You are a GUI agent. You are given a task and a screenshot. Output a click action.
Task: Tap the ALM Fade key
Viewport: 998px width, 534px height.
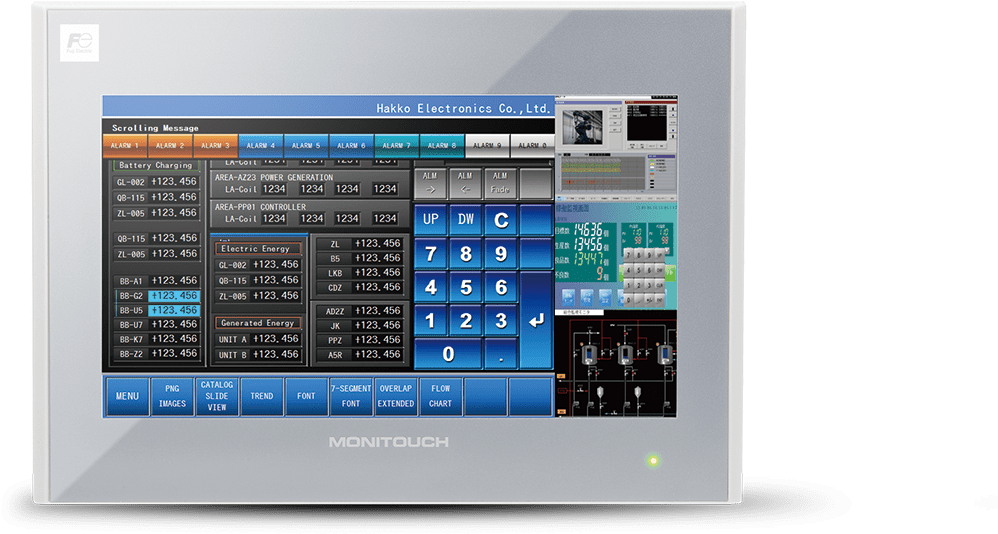[x=500, y=183]
